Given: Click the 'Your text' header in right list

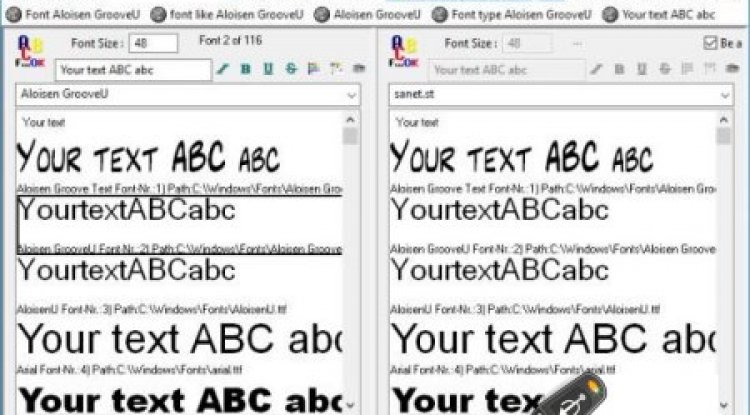Looking at the screenshot, I should point(417,122).
